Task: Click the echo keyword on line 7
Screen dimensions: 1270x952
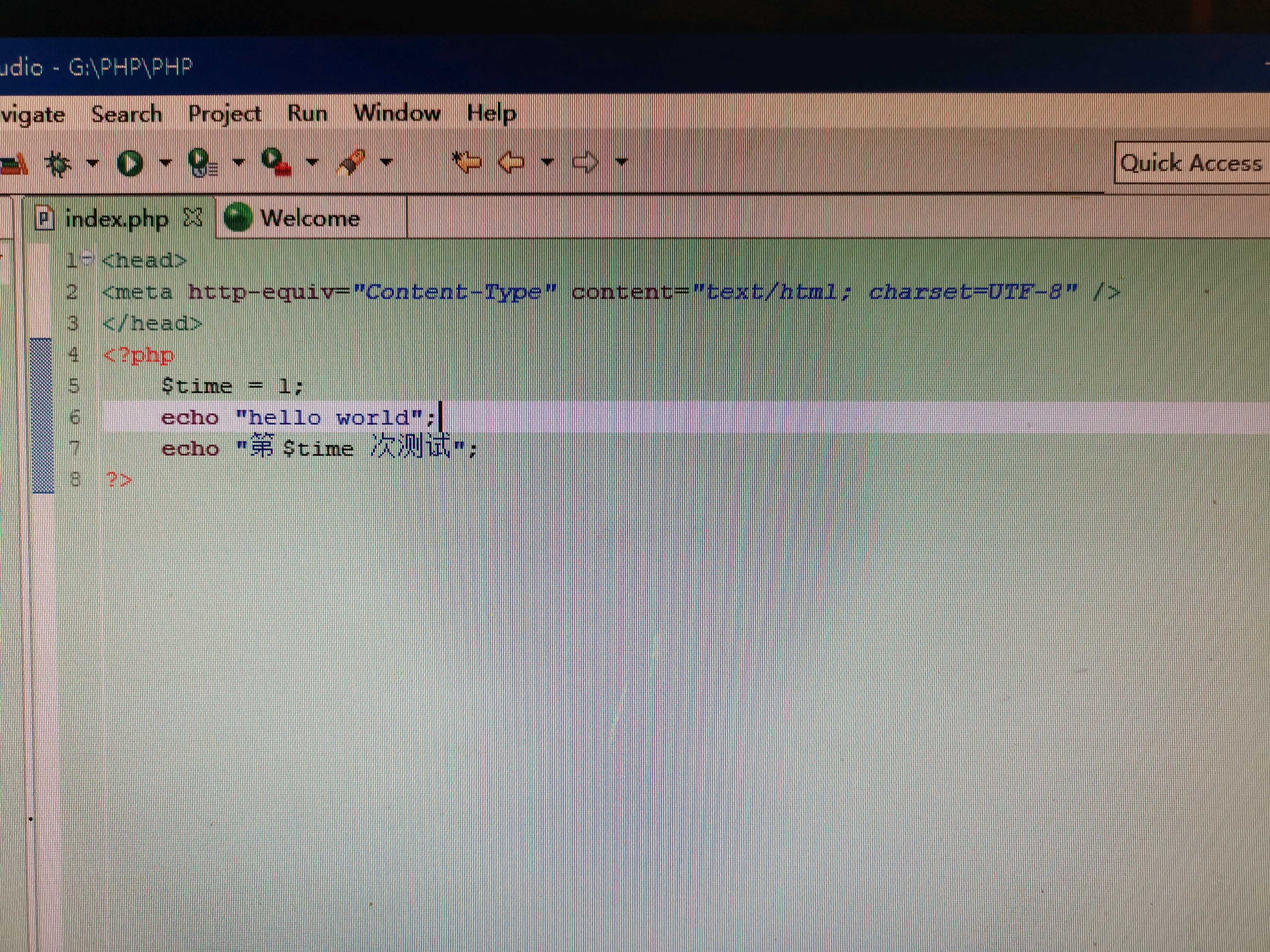Action: (190, 449)
